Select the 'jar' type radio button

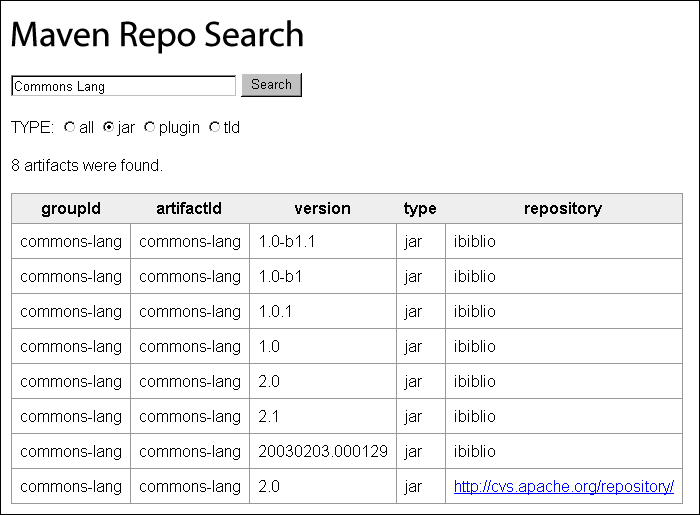108,127
